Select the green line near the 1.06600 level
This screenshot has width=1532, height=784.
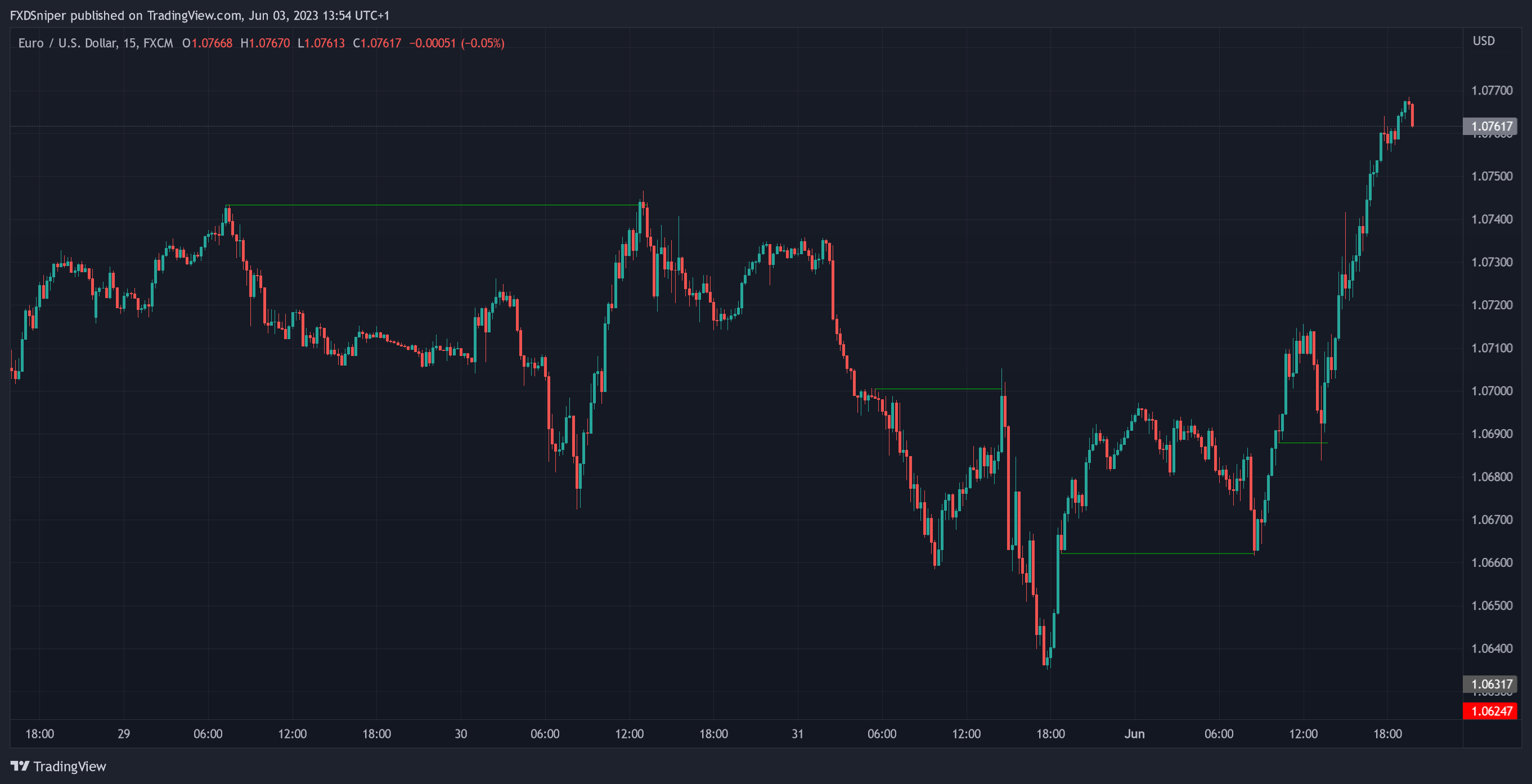(x=1157, y=553)
